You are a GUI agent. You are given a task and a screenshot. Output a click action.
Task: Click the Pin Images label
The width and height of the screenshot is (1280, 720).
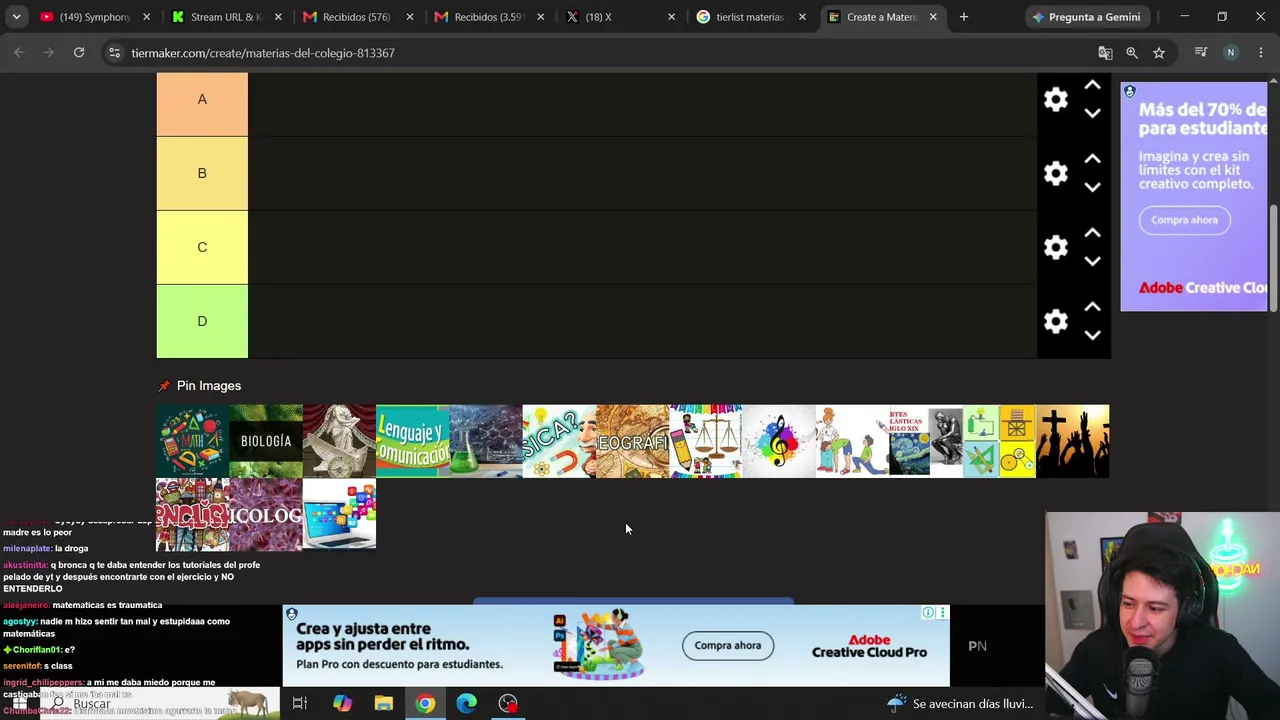tap(209, 386)
